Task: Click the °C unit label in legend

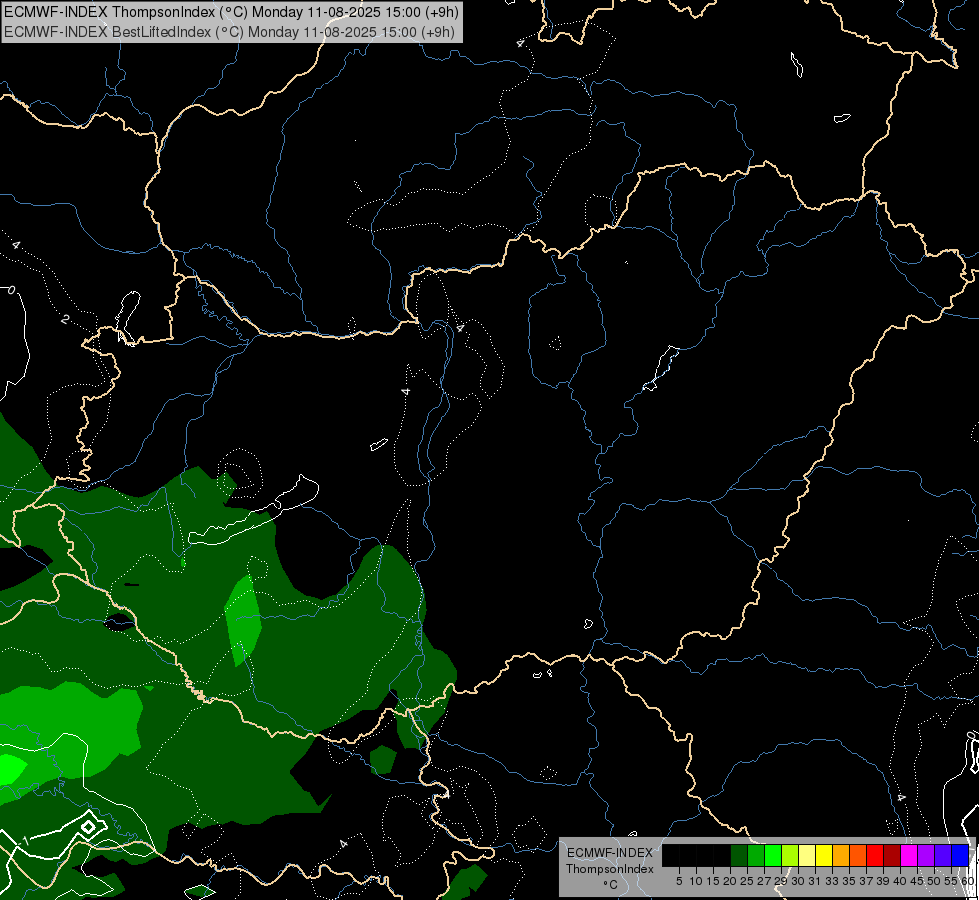Action: [610, 885]
